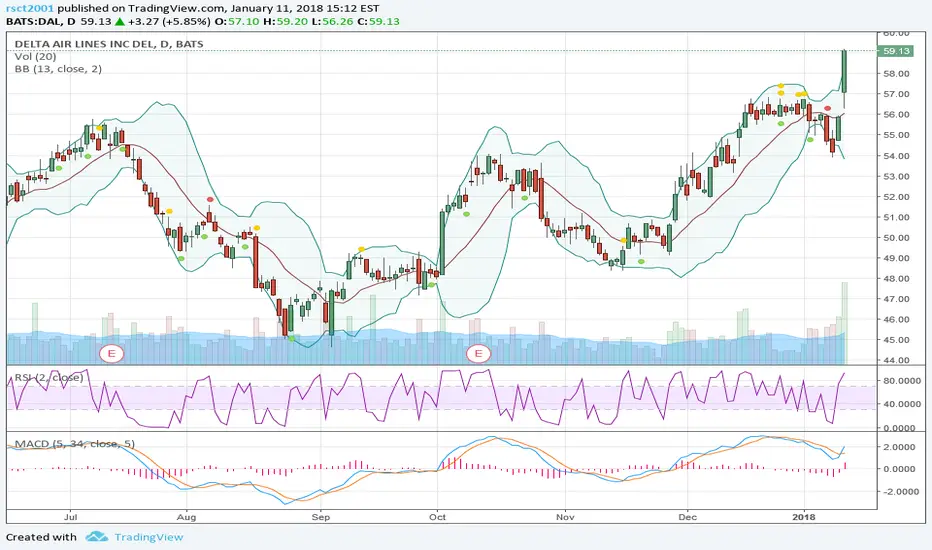Click the 50.00 price axis label

pyautogui.click(x=896, y=238)
